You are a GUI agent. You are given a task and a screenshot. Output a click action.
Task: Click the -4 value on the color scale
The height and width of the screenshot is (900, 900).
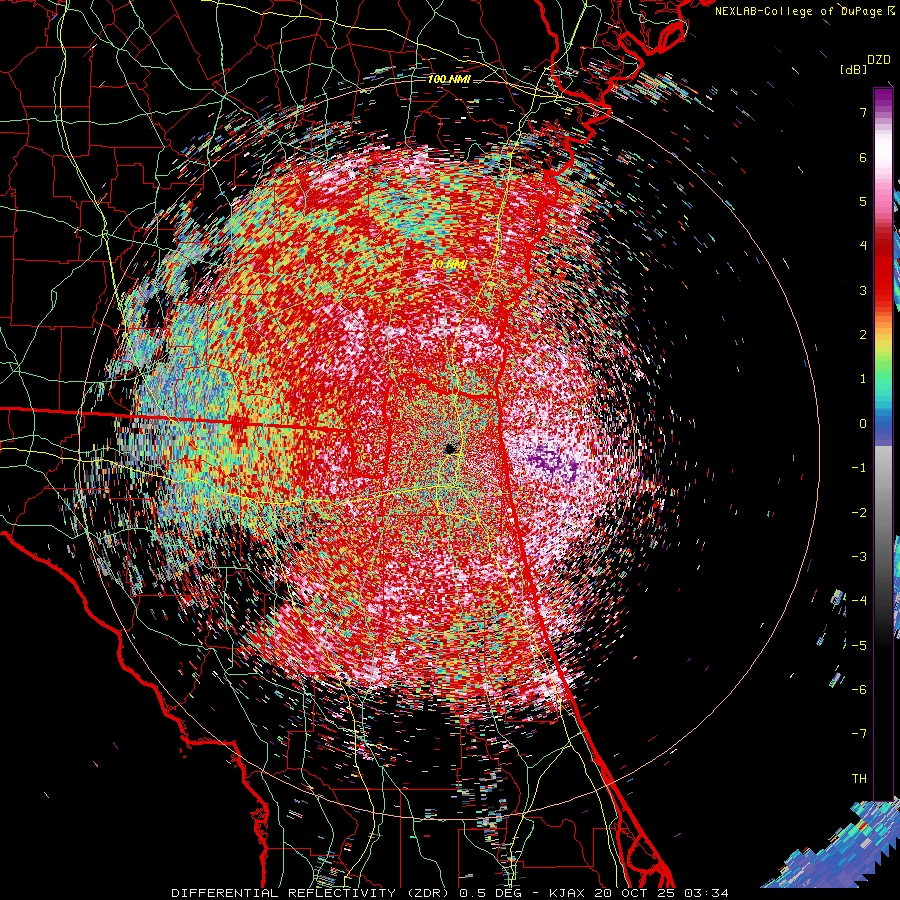[x=859, y=601]
